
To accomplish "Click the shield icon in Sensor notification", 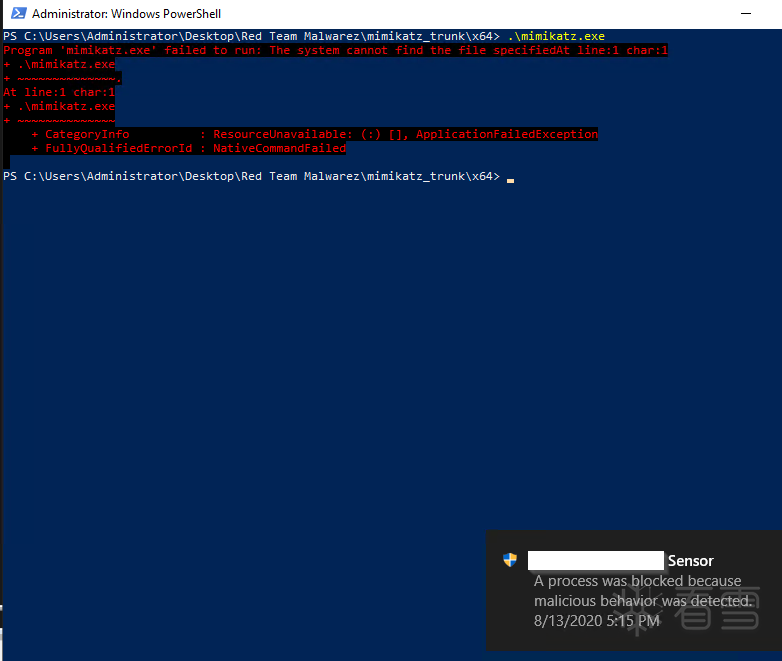I will point(510,560).
